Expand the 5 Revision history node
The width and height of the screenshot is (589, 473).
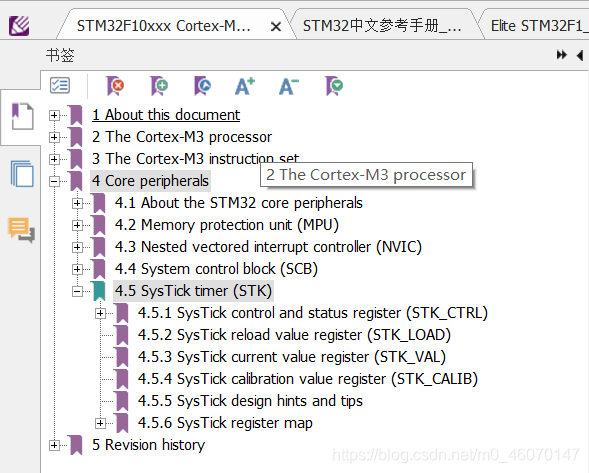point(54,445)
